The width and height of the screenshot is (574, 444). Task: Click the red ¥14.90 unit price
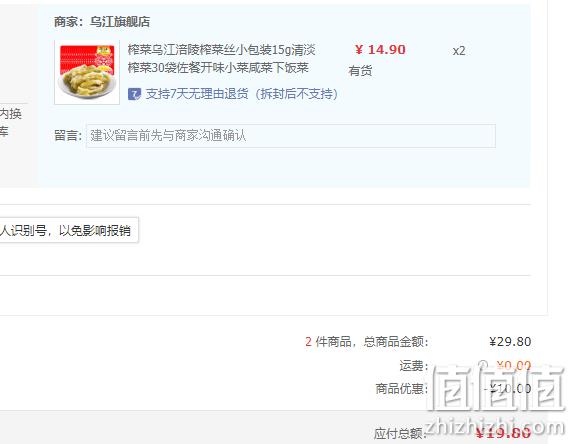380,50
